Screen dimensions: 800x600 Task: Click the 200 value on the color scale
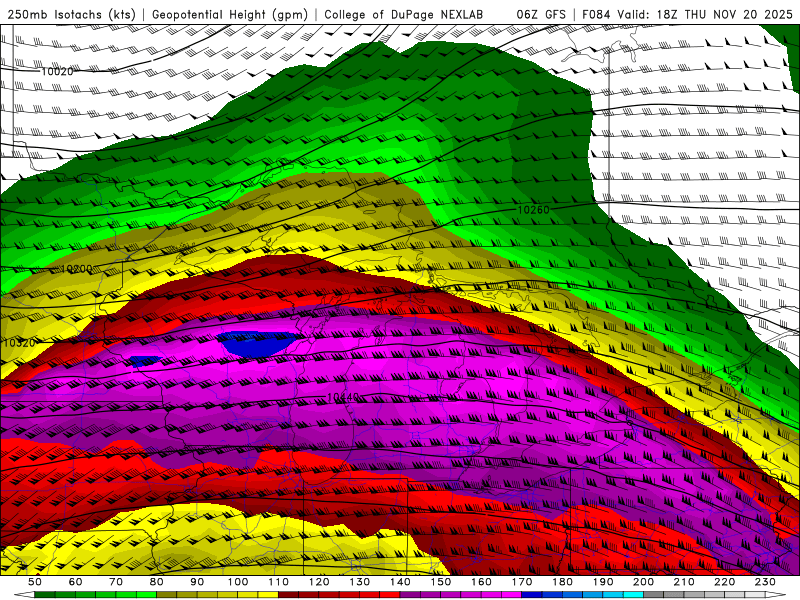click(x=644, y=582)
